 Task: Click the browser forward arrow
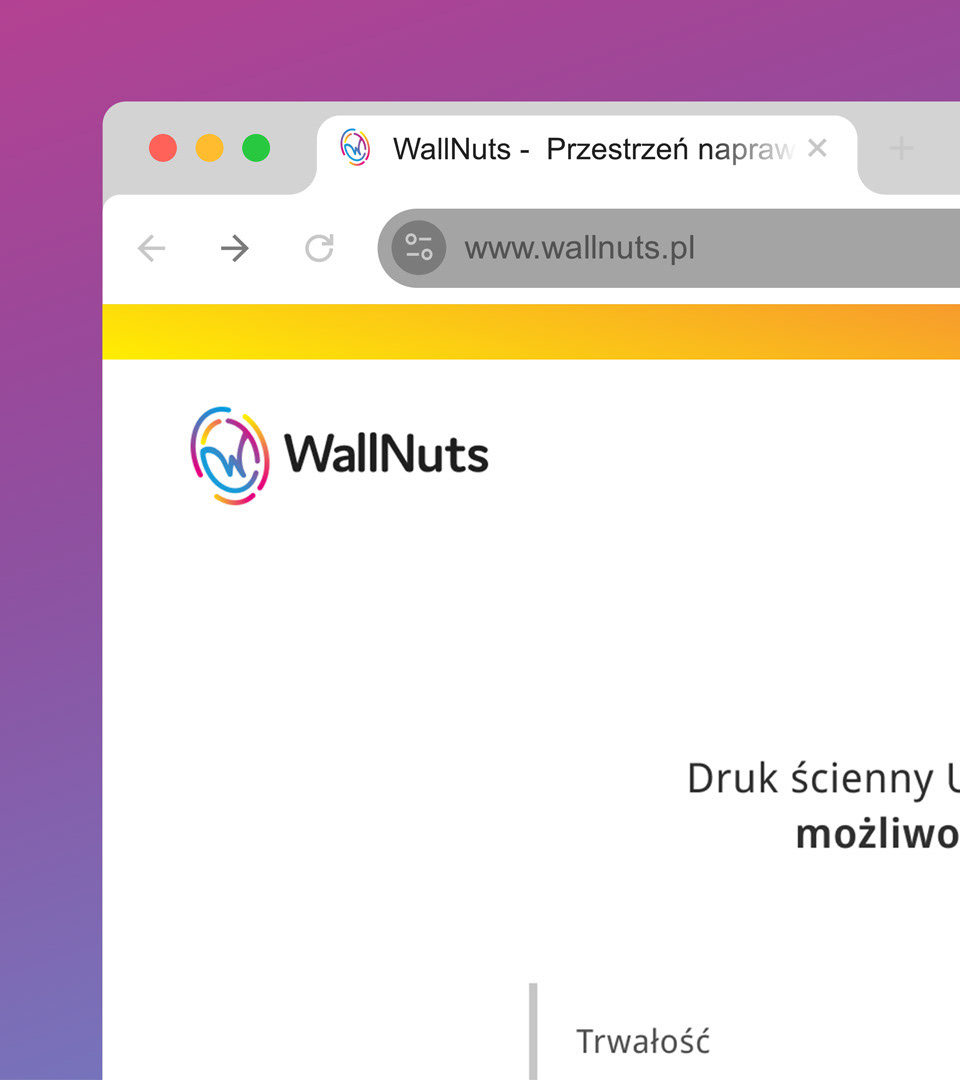pyautogui.click(x=235, y=249)
